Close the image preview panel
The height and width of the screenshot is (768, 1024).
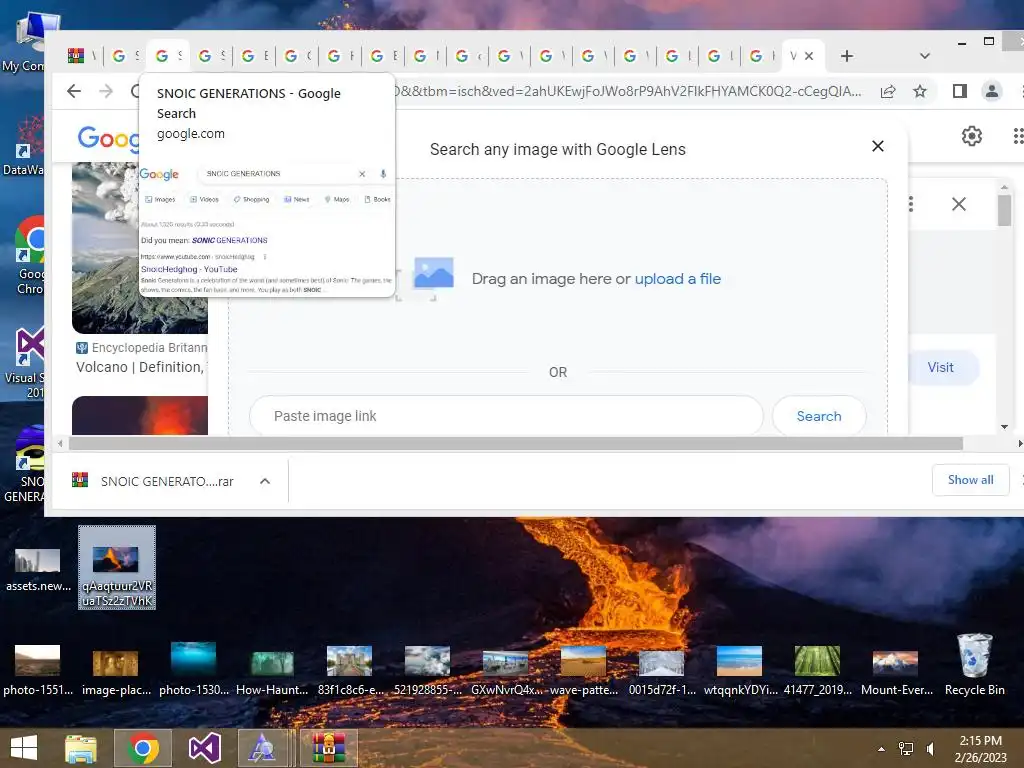[959, 204]
